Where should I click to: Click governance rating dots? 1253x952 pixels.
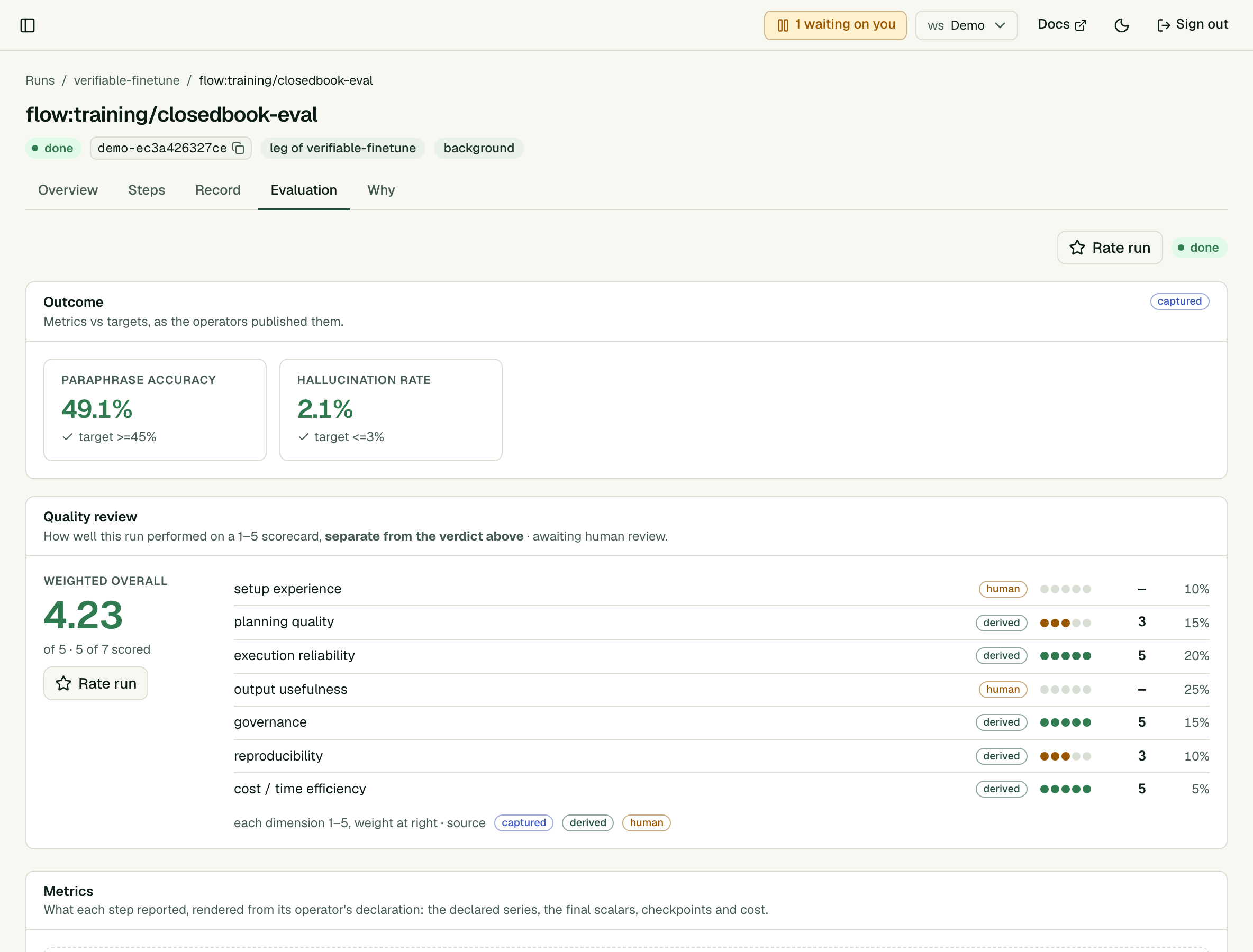pos(1065,722)
